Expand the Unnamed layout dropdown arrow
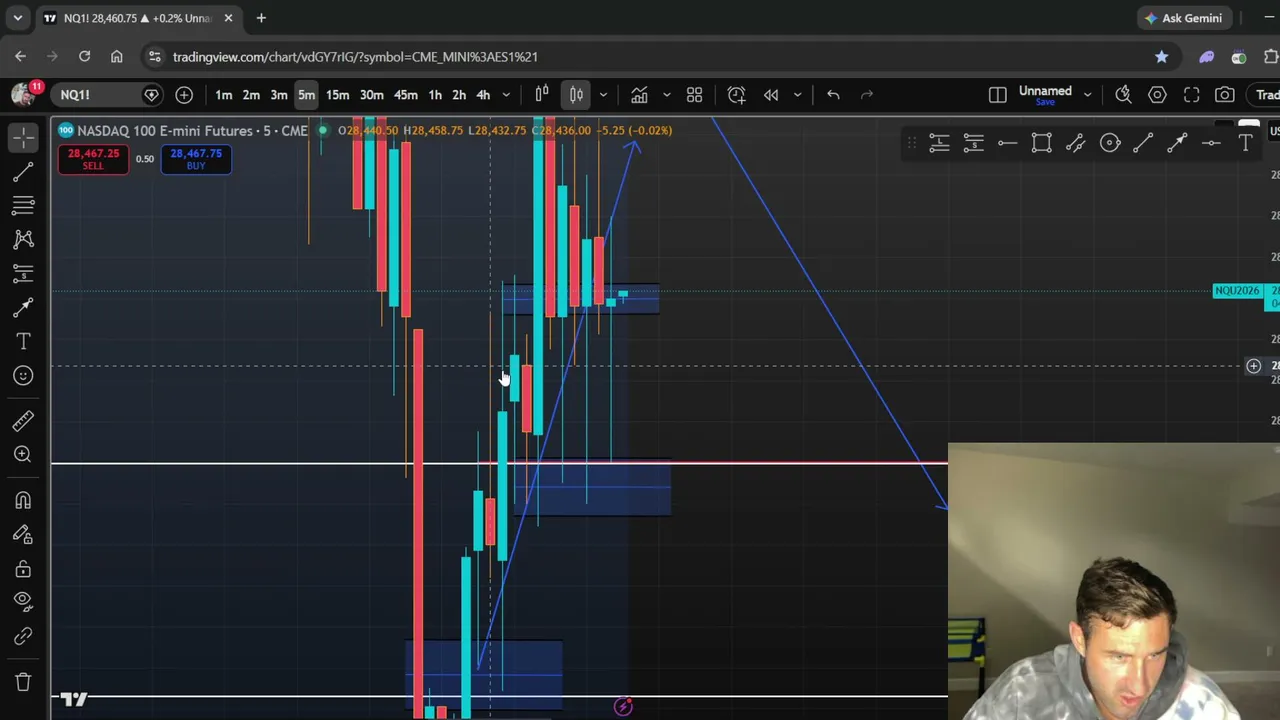The image size is (1280, 720). 1087,95
